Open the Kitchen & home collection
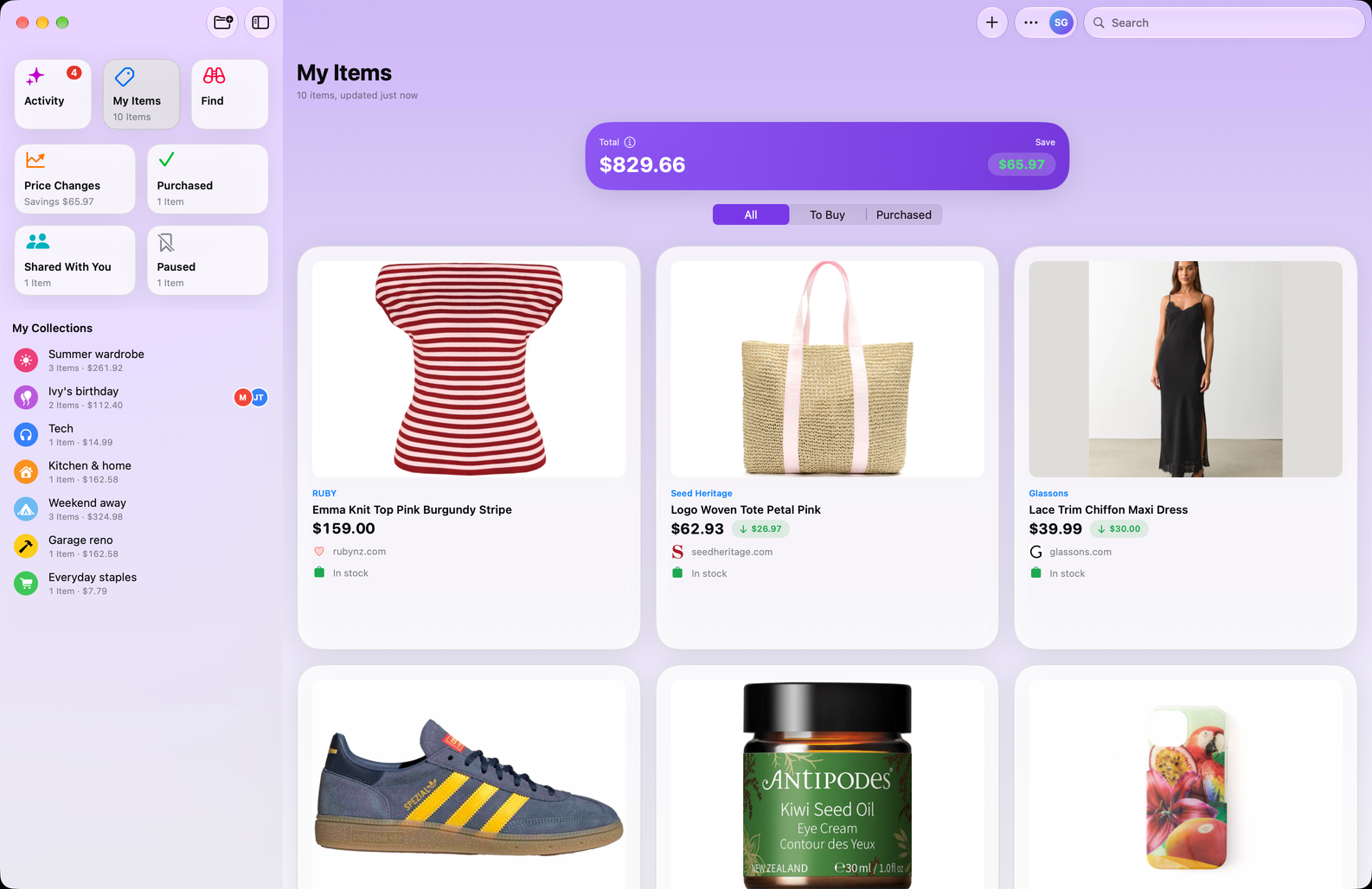This screenshot has height=889, width=1372. click(x=141, y=472)
